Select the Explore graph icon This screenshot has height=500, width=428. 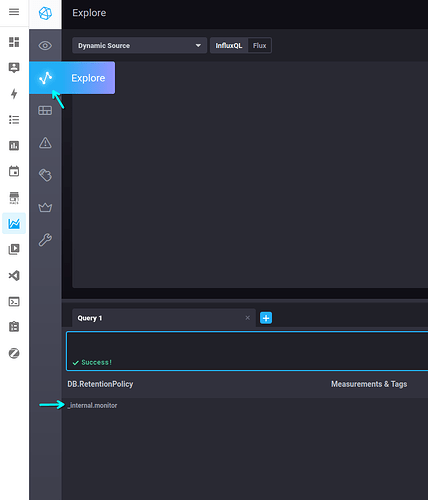[45, 78]
